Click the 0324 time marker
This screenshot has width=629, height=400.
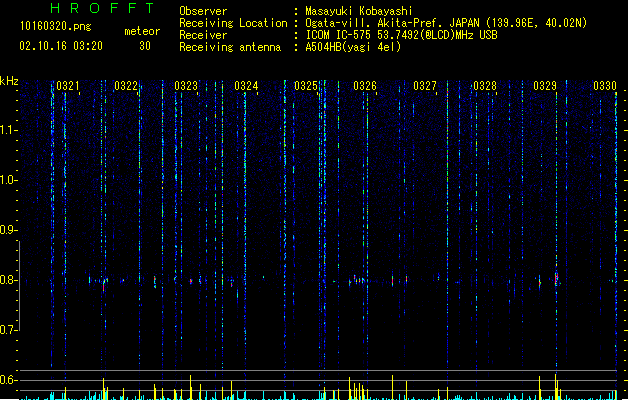(x=246, y=86)
